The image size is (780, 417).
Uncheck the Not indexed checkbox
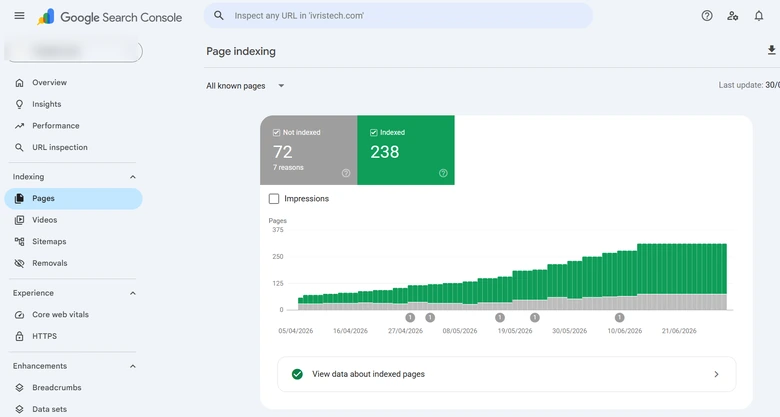pos(276,132)
